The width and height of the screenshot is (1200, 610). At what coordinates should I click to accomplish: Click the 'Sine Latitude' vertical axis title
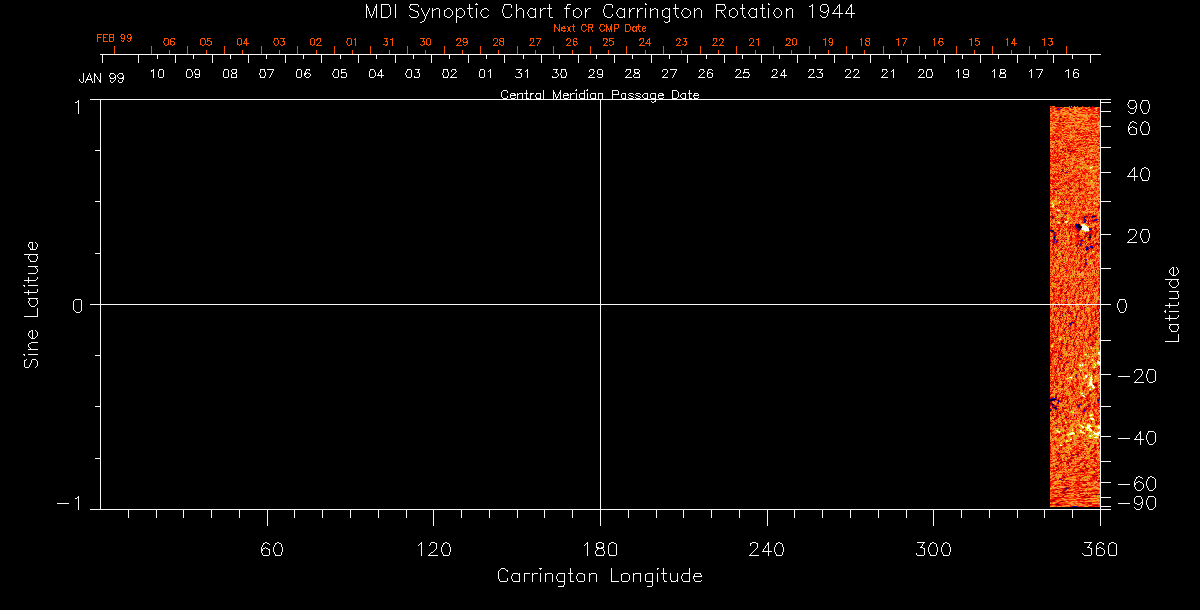point(32,304)
